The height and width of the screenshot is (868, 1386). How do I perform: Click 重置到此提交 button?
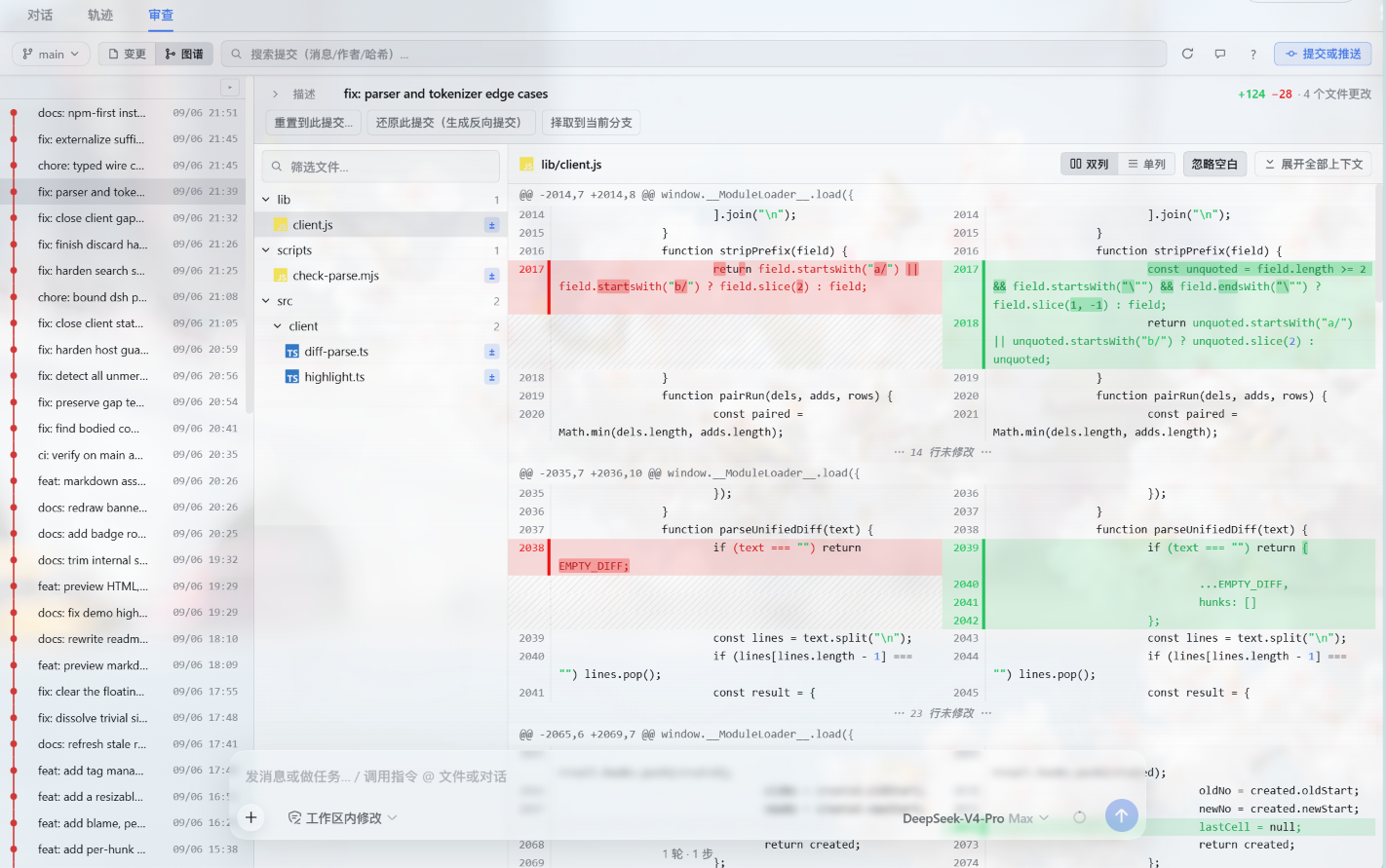pos(314,123)
